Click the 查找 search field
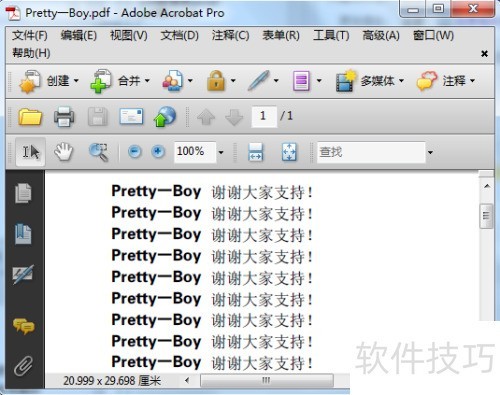The height and width of the screenshot is (395, 500). [x=371, y=152]
